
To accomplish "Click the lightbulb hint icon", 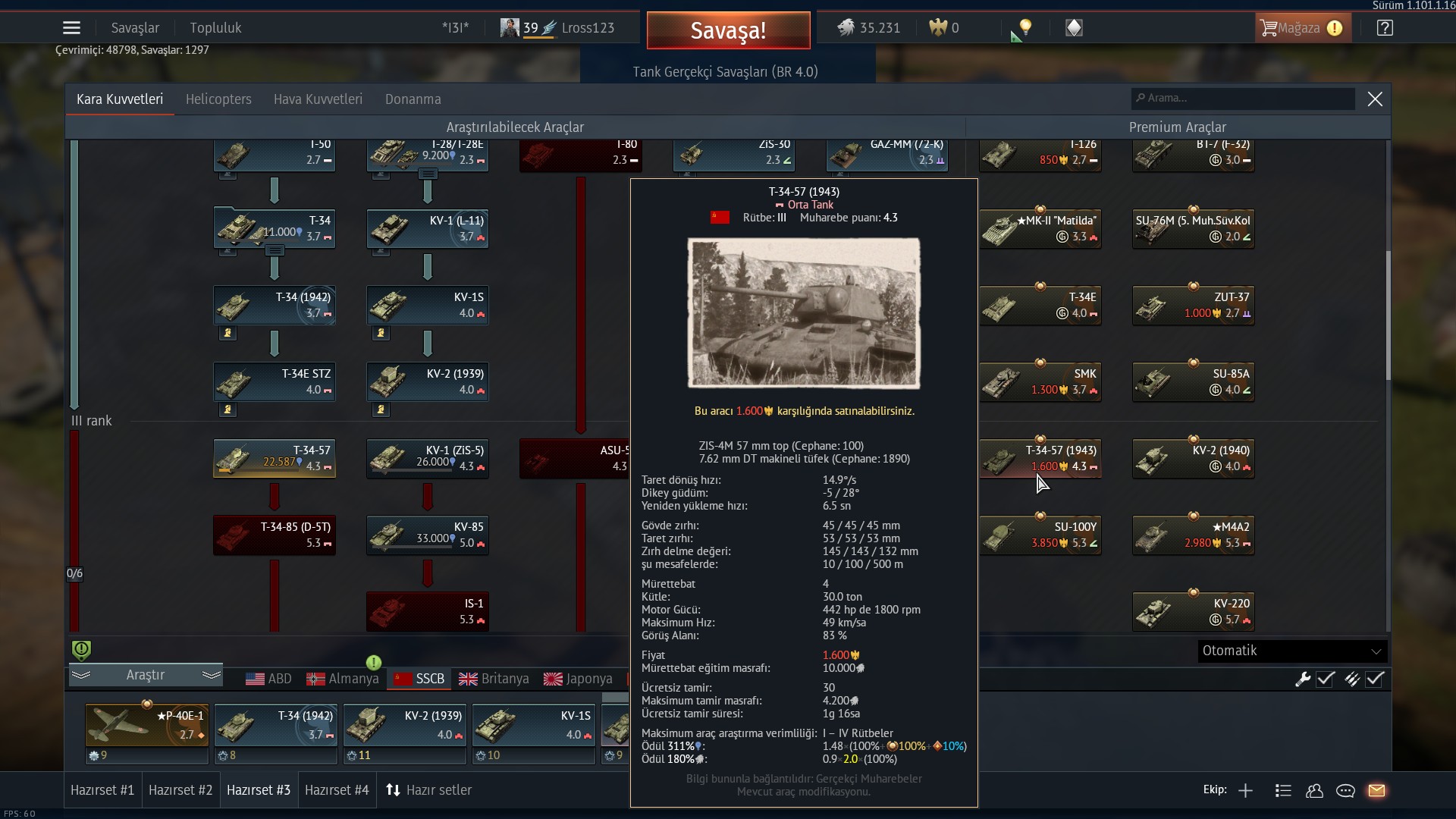I will pyautogui.click(x=1025, y=28).
